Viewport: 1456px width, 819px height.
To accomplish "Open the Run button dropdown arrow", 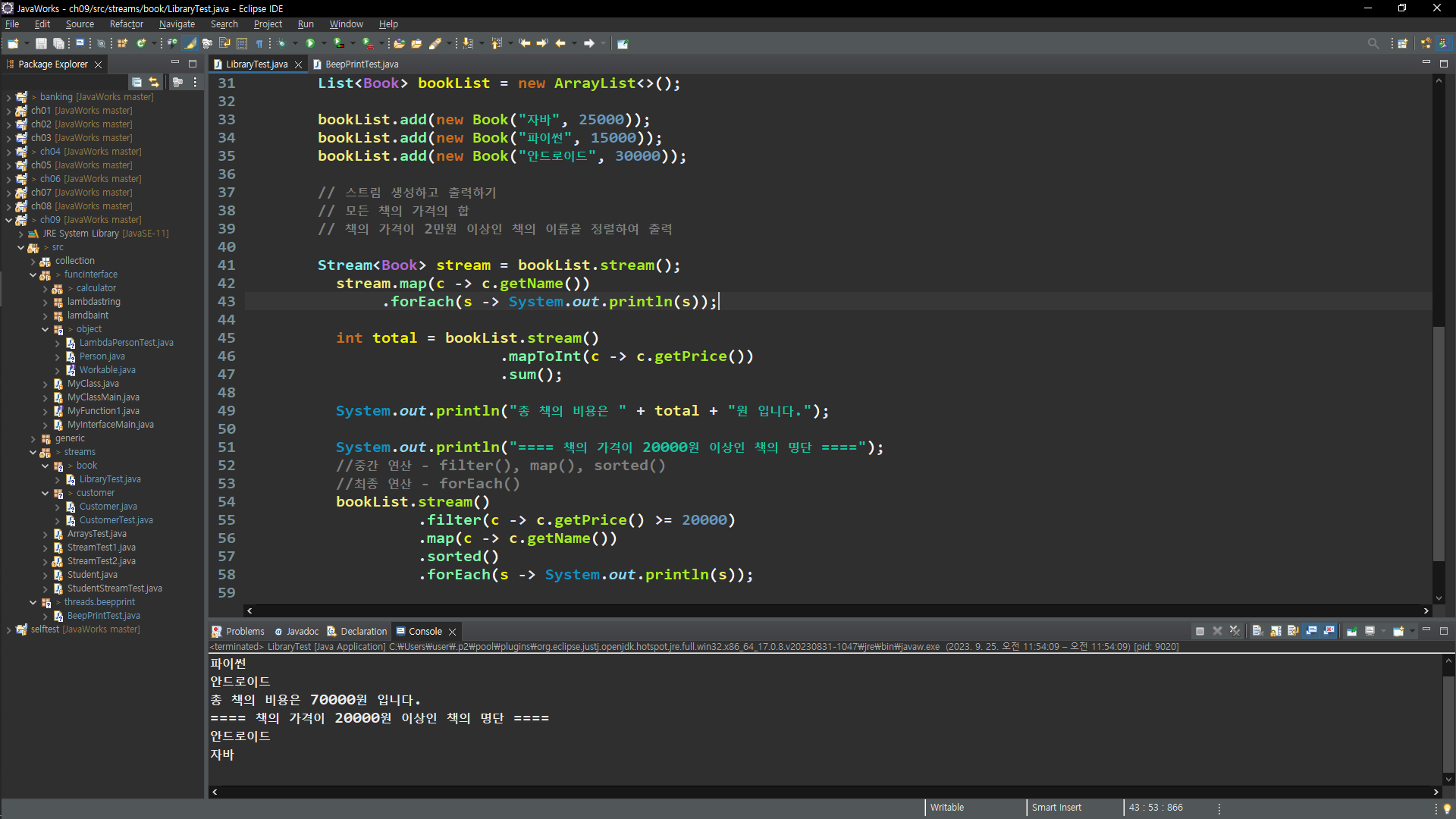I will (x=324, y=43).
